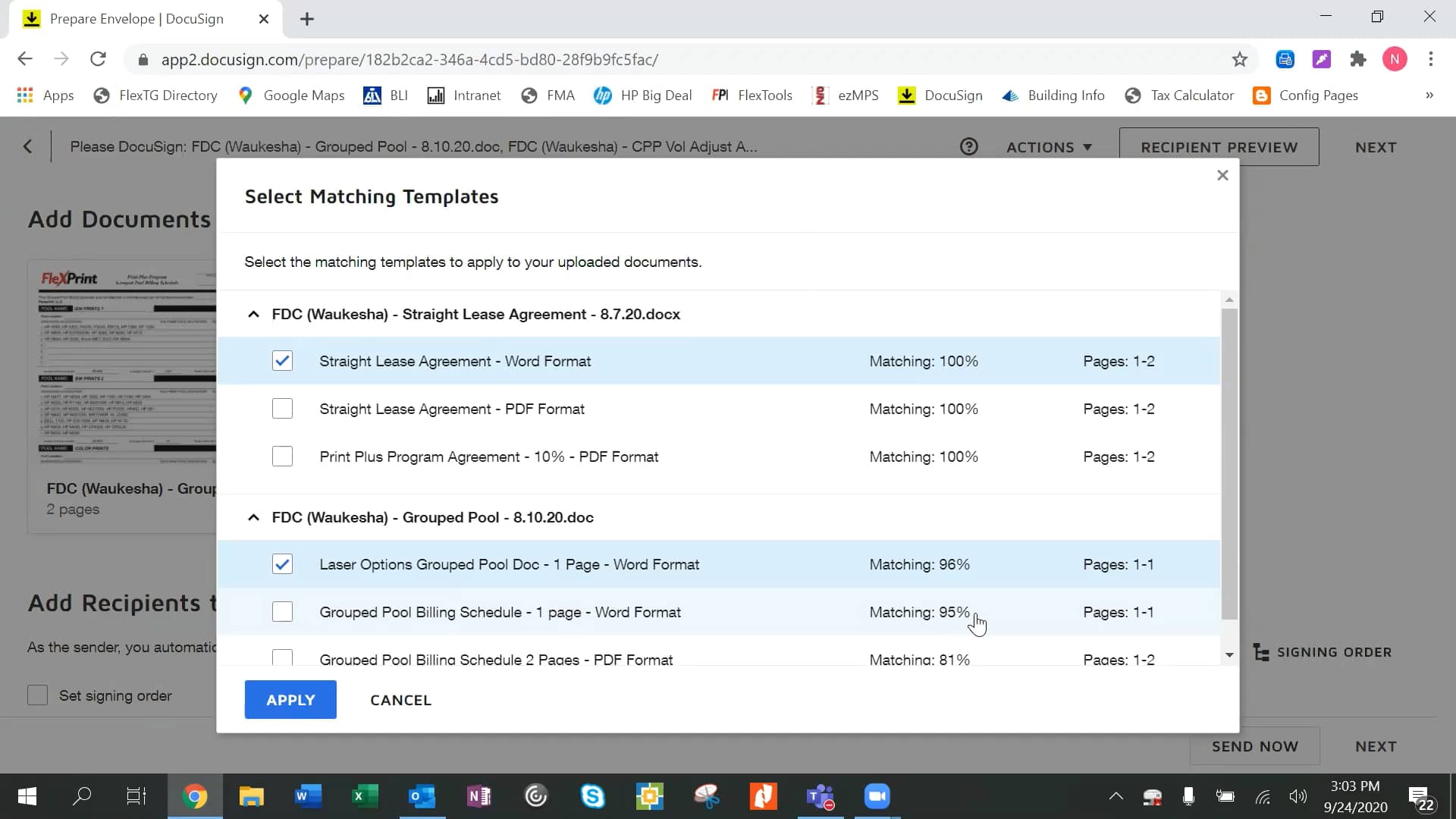
Task: Check Grouped Pool Billing Schedule - 1 page
Action: coord(282,612)
